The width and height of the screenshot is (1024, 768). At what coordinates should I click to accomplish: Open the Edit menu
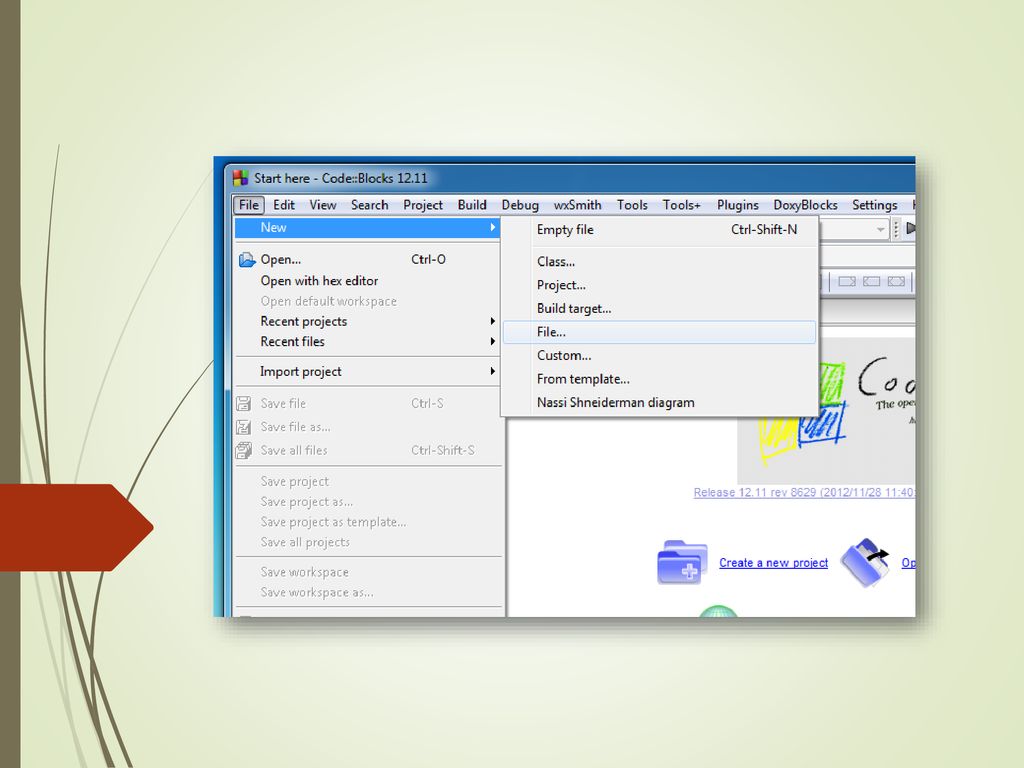283,205
